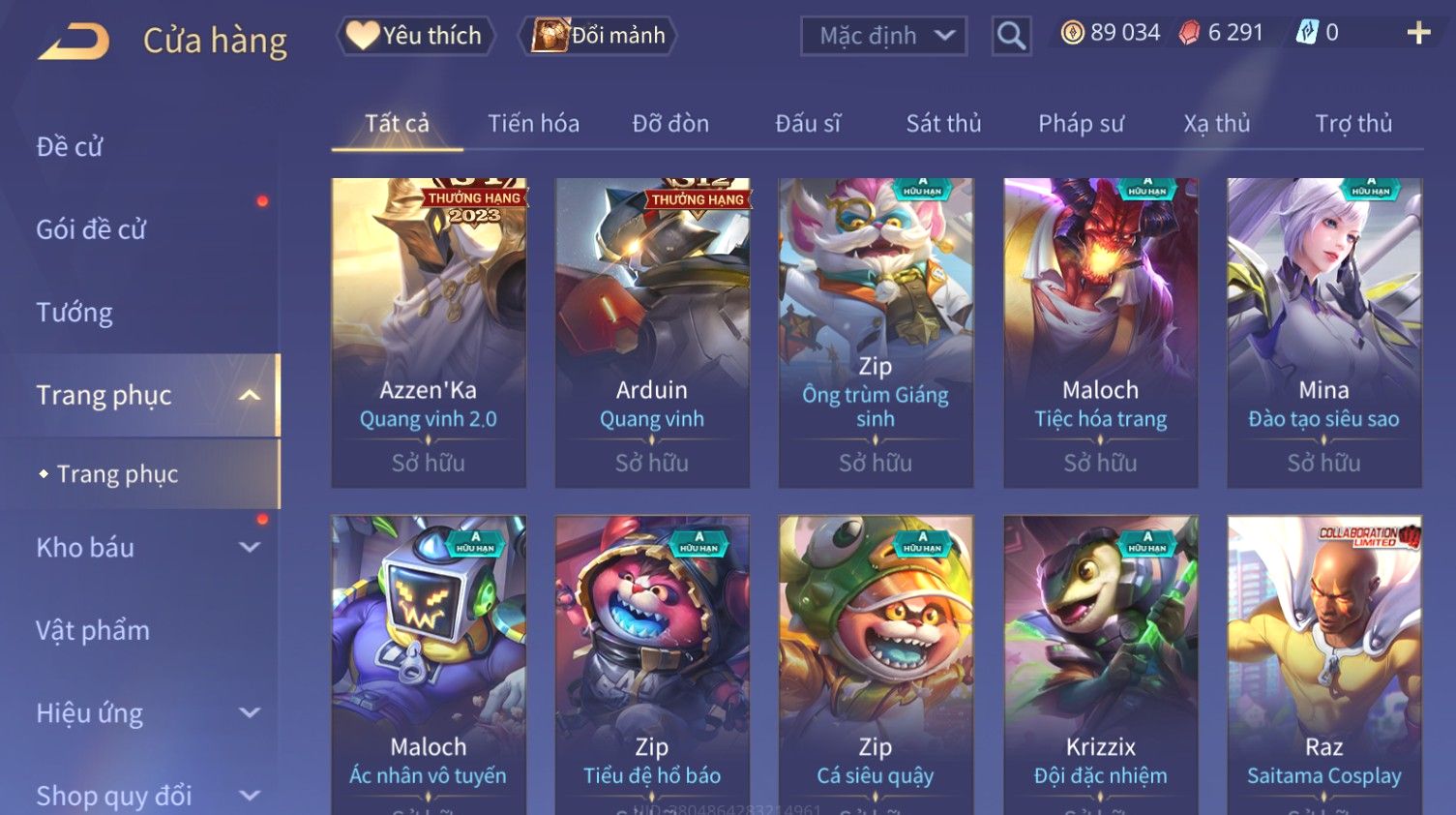Go back with the golden arrow icon

tap(74, 42)
